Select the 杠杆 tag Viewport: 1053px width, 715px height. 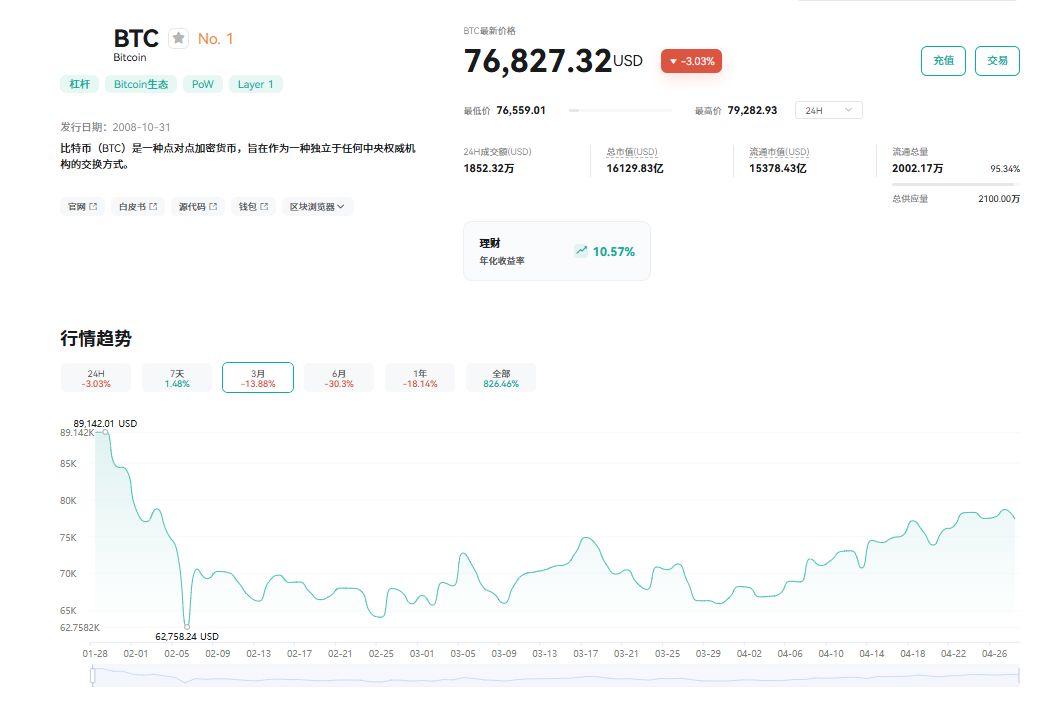click(x=79, y=84)
